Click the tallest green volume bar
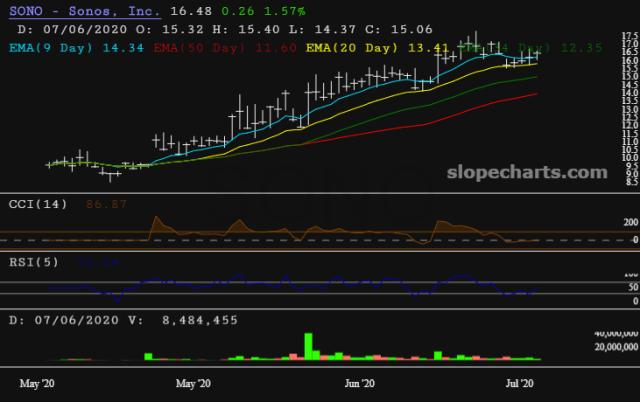This screenshot has width=640, height=402. tap(309, 345)
